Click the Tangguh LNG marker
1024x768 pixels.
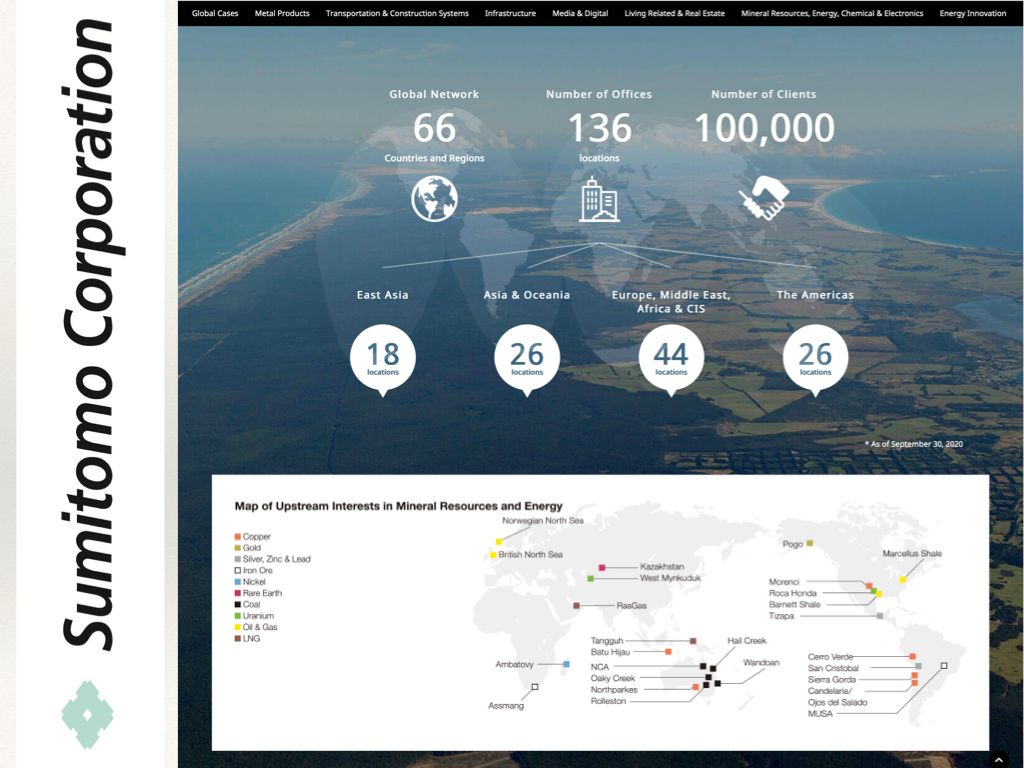point(693,641)
